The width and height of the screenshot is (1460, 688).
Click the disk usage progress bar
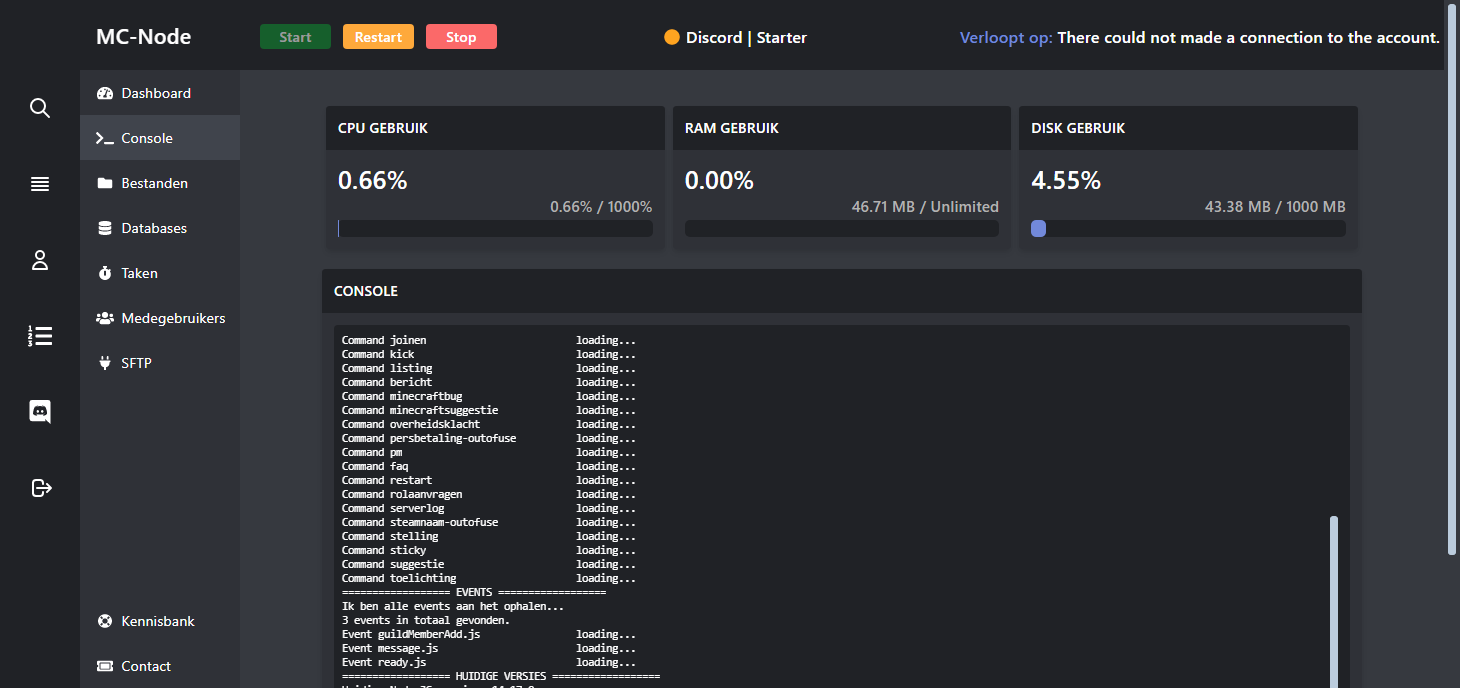[x=1188, y=229]
